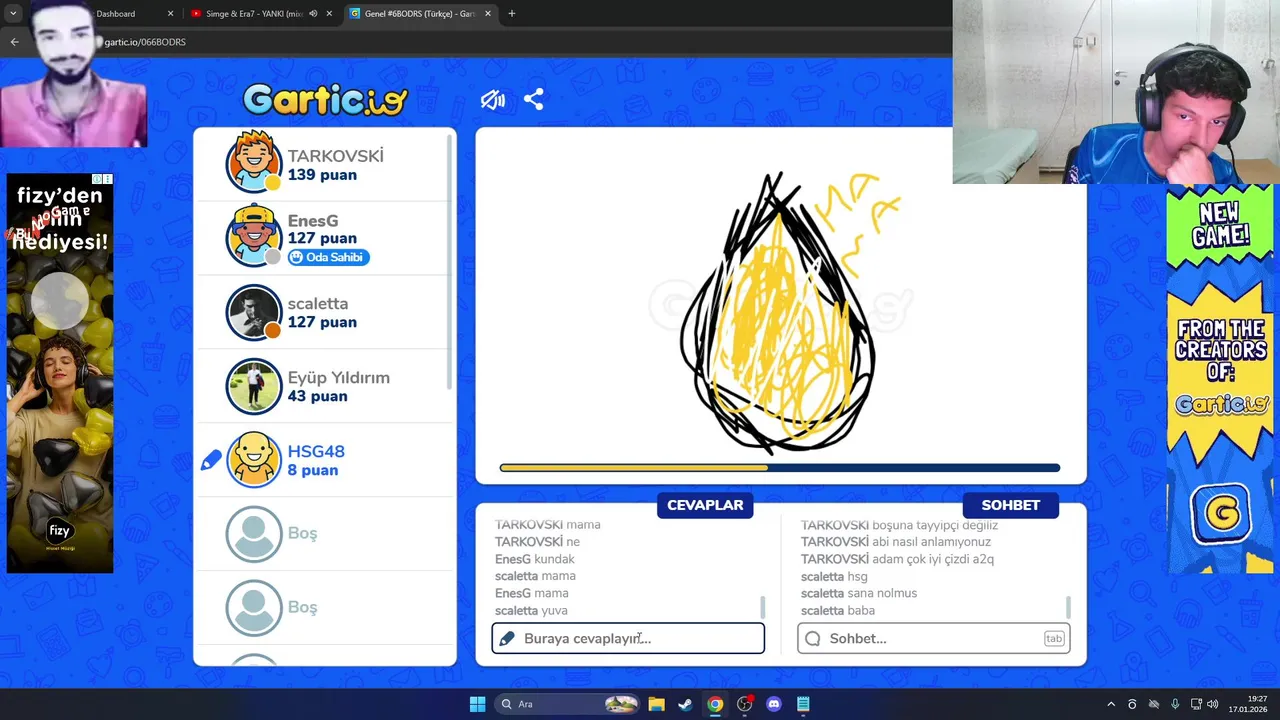This screenshot has width=1280, height=720.
Task: Click the microphone icon in system tray
Action: click(x=1175, y=704)
